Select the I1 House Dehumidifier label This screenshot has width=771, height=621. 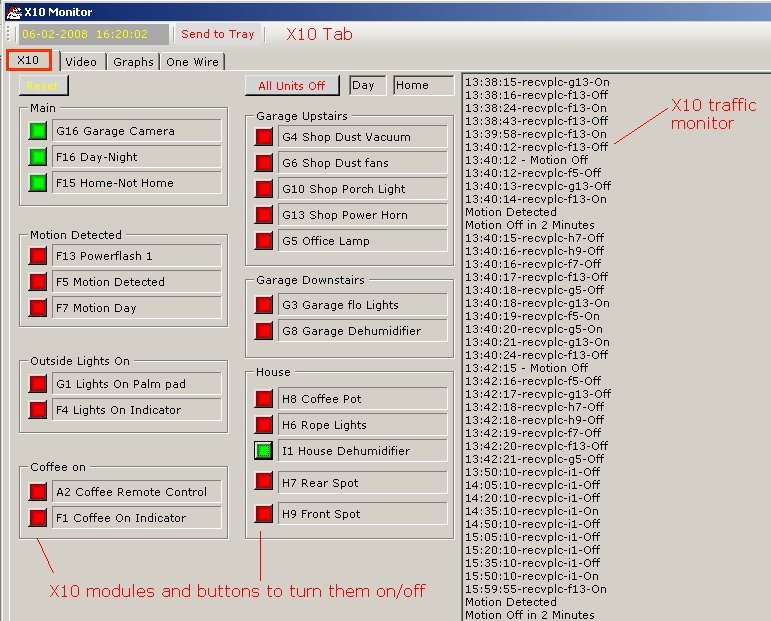[x=363, y=451]
